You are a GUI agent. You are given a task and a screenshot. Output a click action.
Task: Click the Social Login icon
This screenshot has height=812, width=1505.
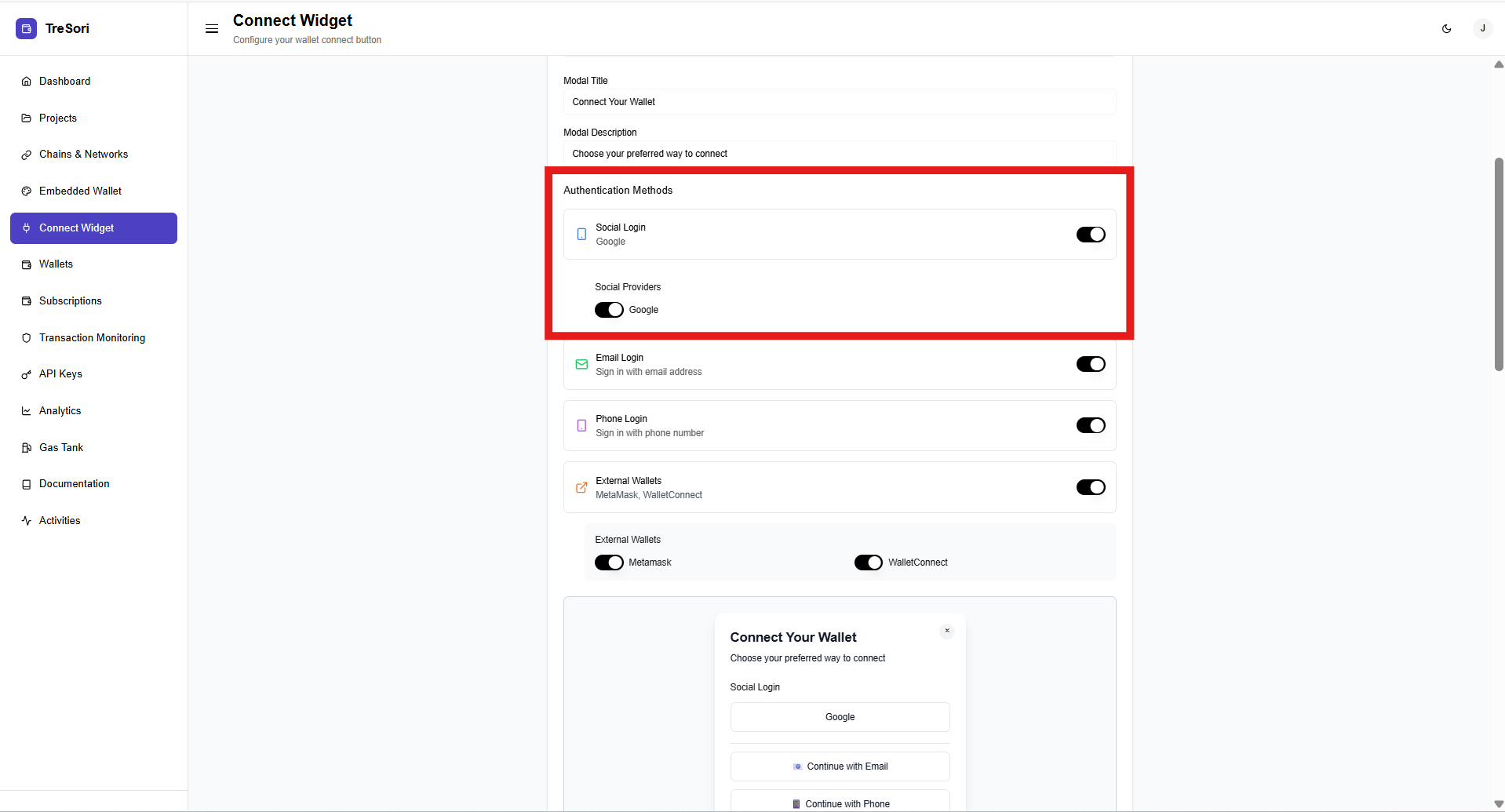tap(581, 235)
